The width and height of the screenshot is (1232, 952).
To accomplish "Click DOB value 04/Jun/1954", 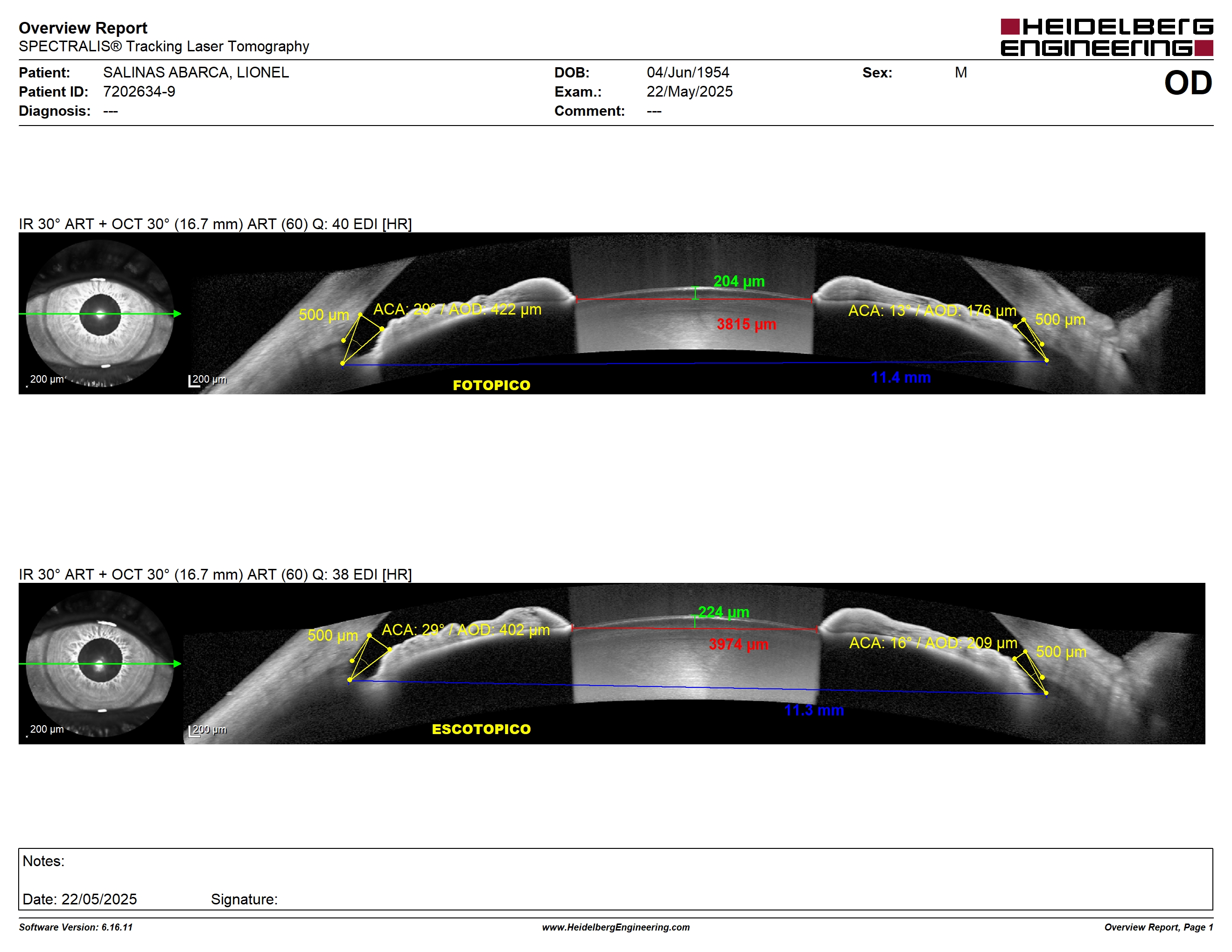I will coord(688,72).
